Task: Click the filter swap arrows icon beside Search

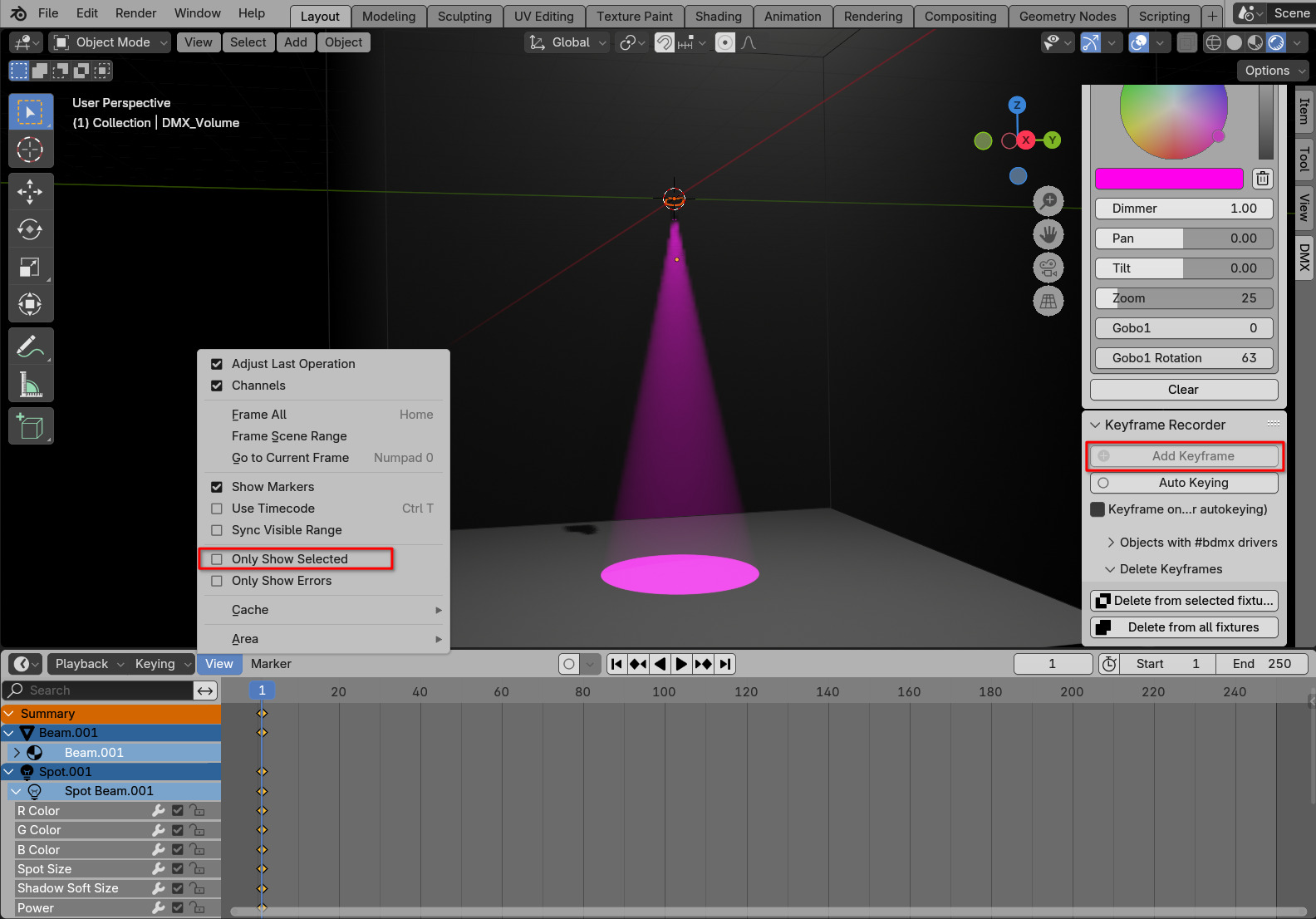Action: pos(205,690)
